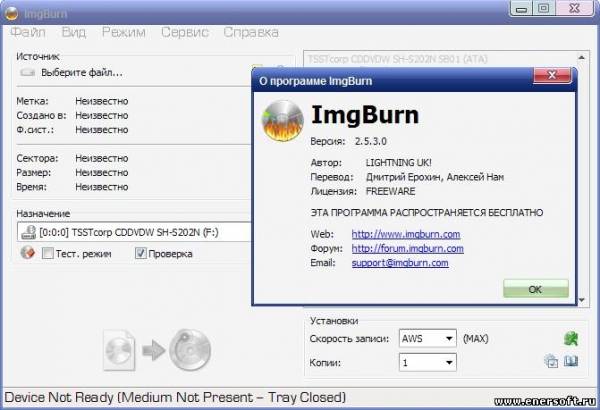Click the ImgBurn flaming disc logo
This screenshot has height=410, width=600.
coord(282,121)
